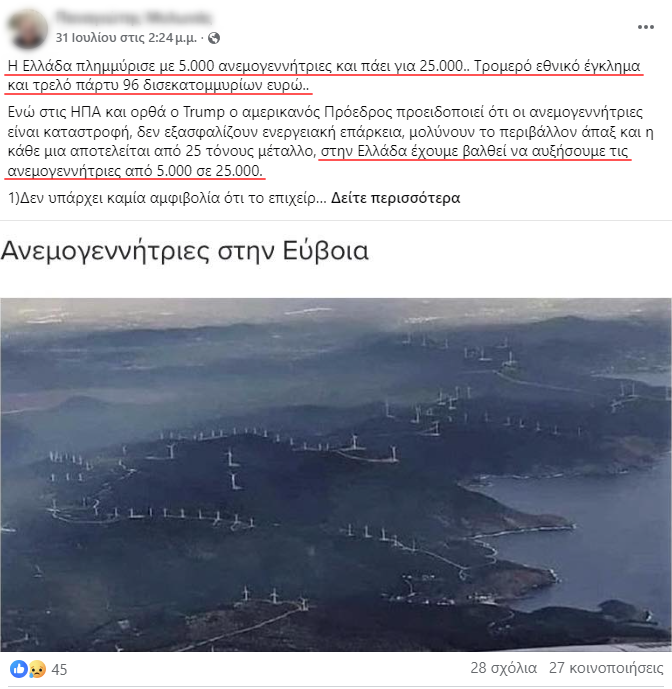This screenshot has height=689, width=672.
Task: Open the poster's profile avatar picture
Action: (x=28, y=29)
